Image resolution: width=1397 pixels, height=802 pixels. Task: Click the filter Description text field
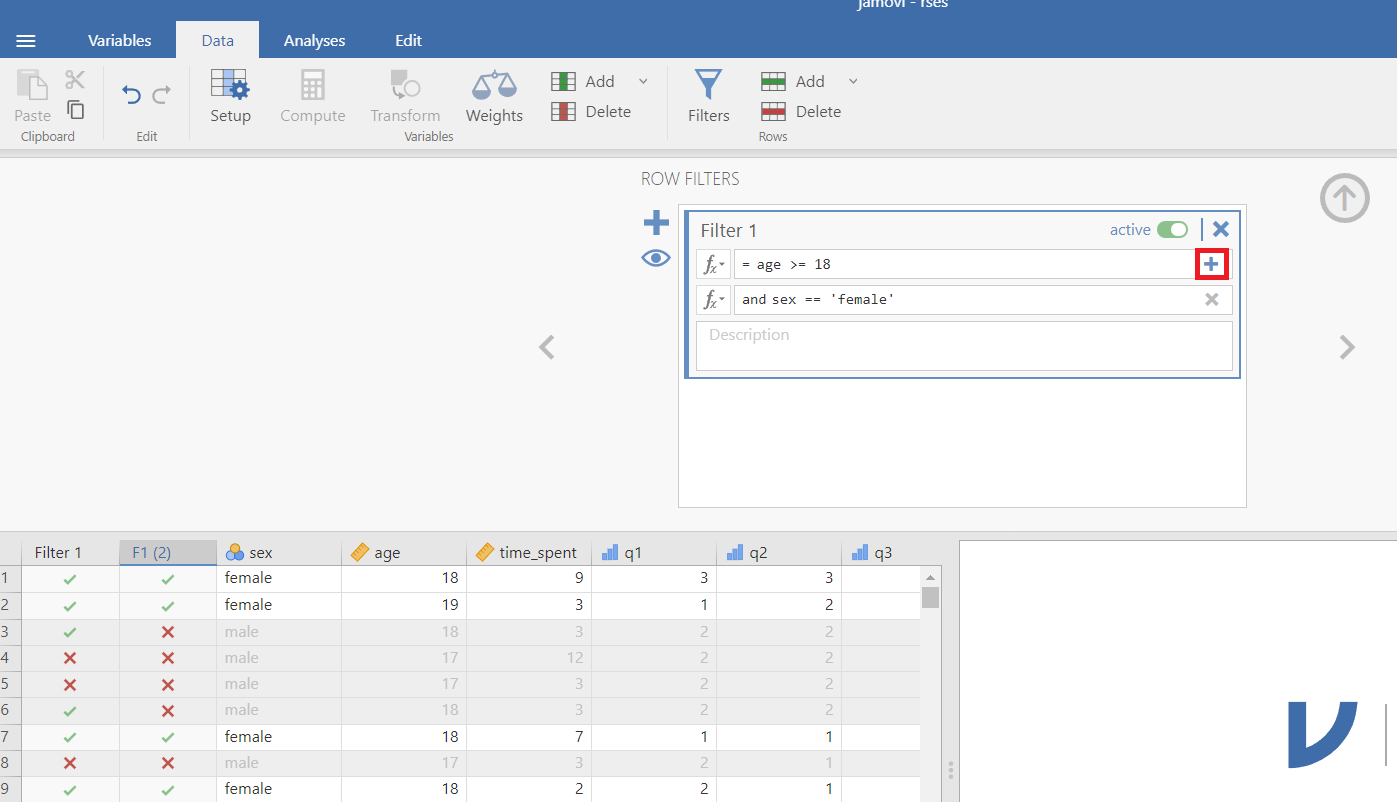[964, 345]
